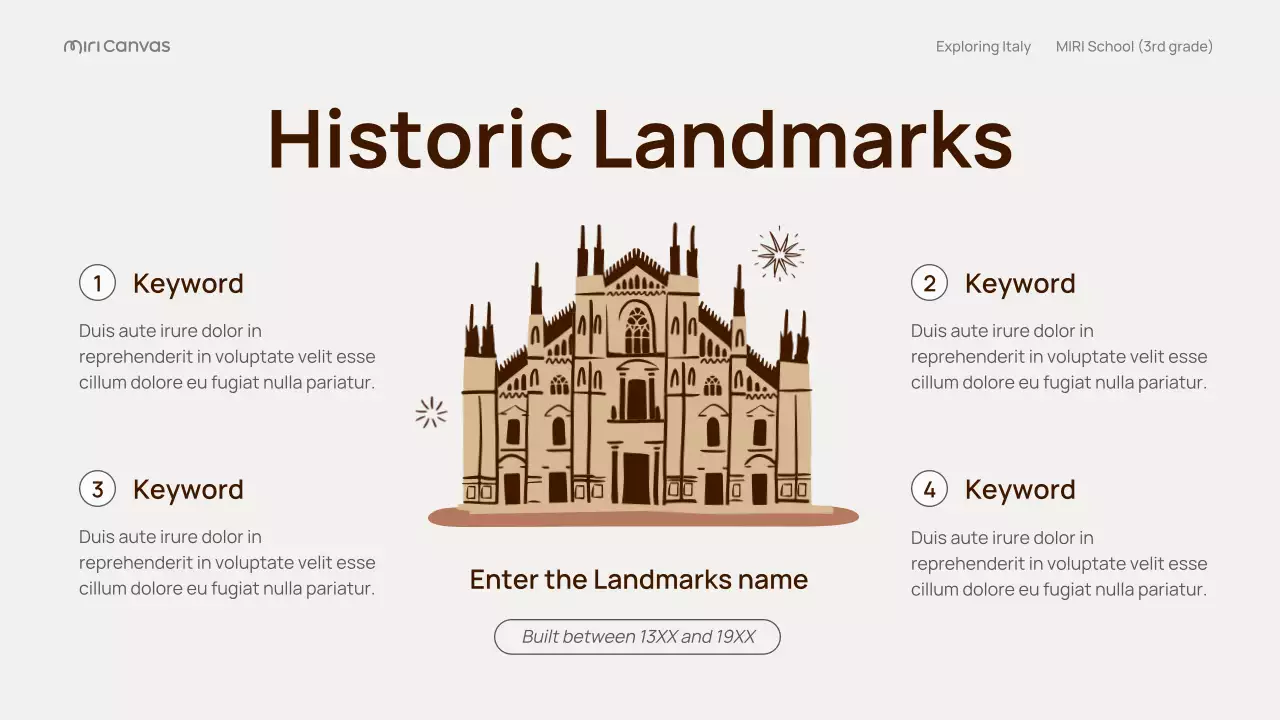The image size is (1280, 720).
Task: Click the large starburst decoration beside cathedral spires
Action: tap(778, 253)
